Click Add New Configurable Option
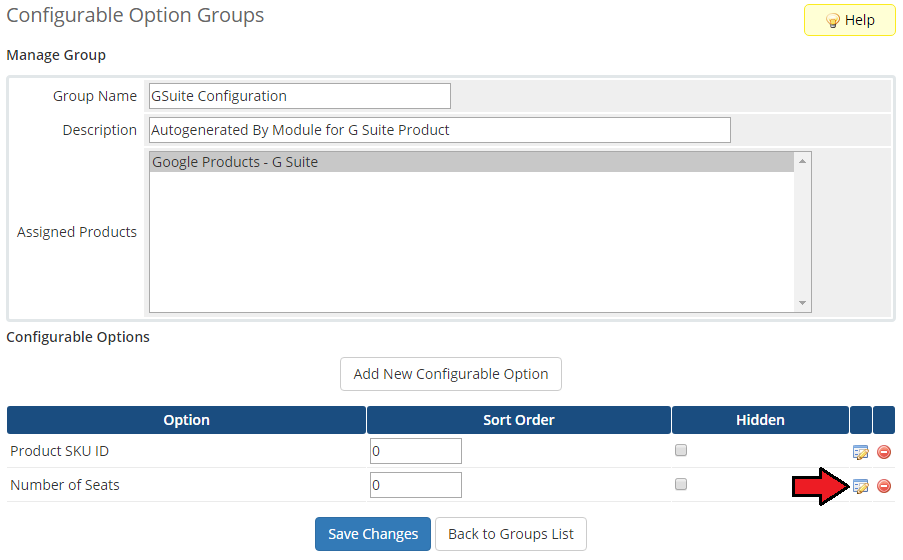 450,374
